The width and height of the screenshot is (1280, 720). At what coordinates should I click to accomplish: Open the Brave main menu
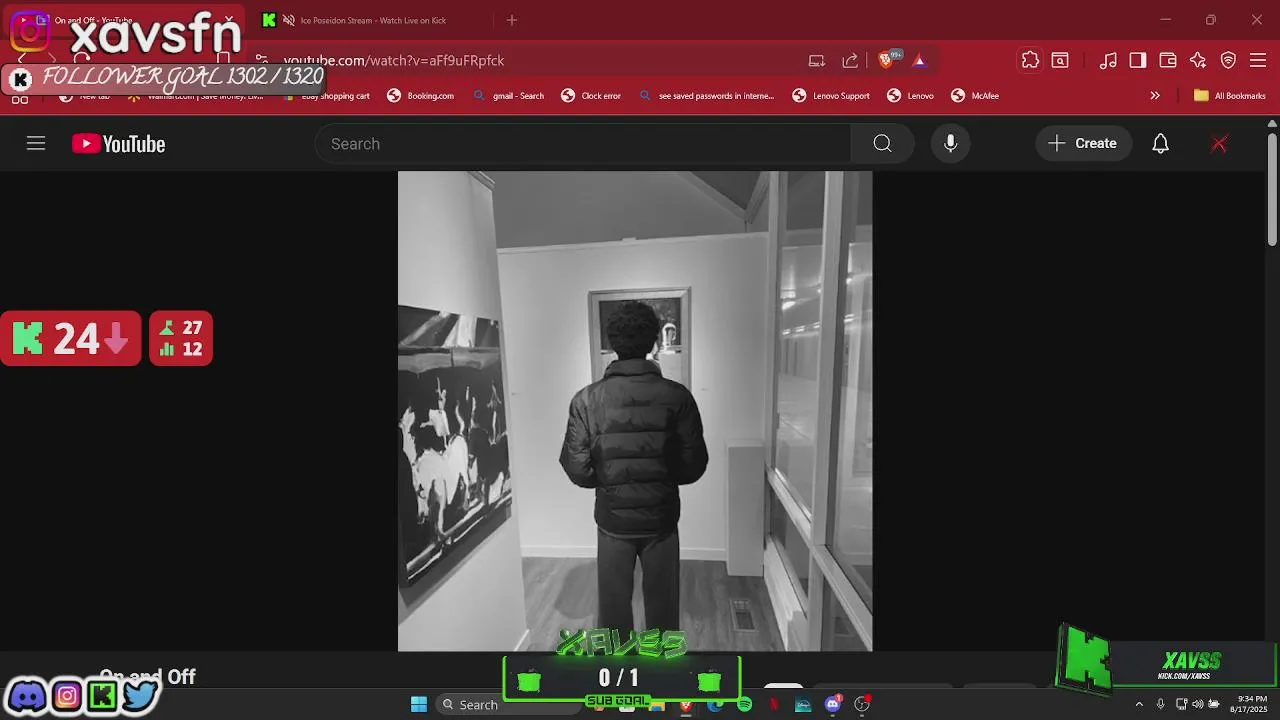[1259, 61]
